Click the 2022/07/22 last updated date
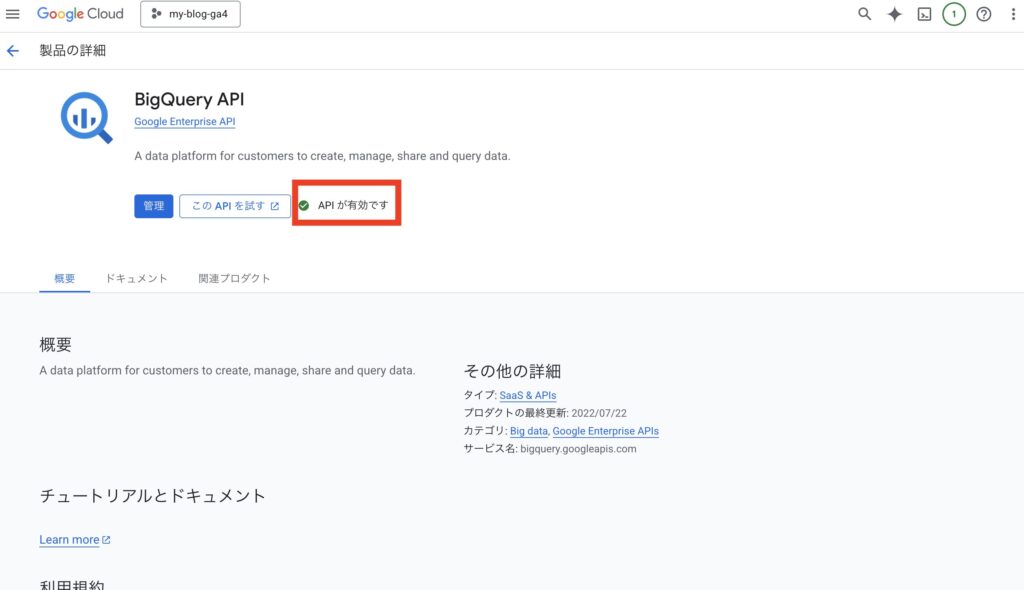The image size is (1024, 590). point(599,413)
